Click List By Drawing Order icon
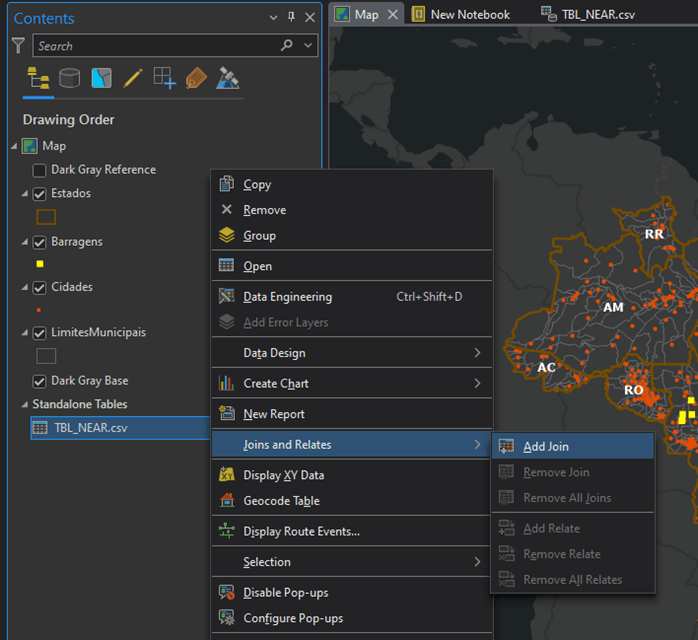This screenshot has height=640, width=698. [38, 79]
